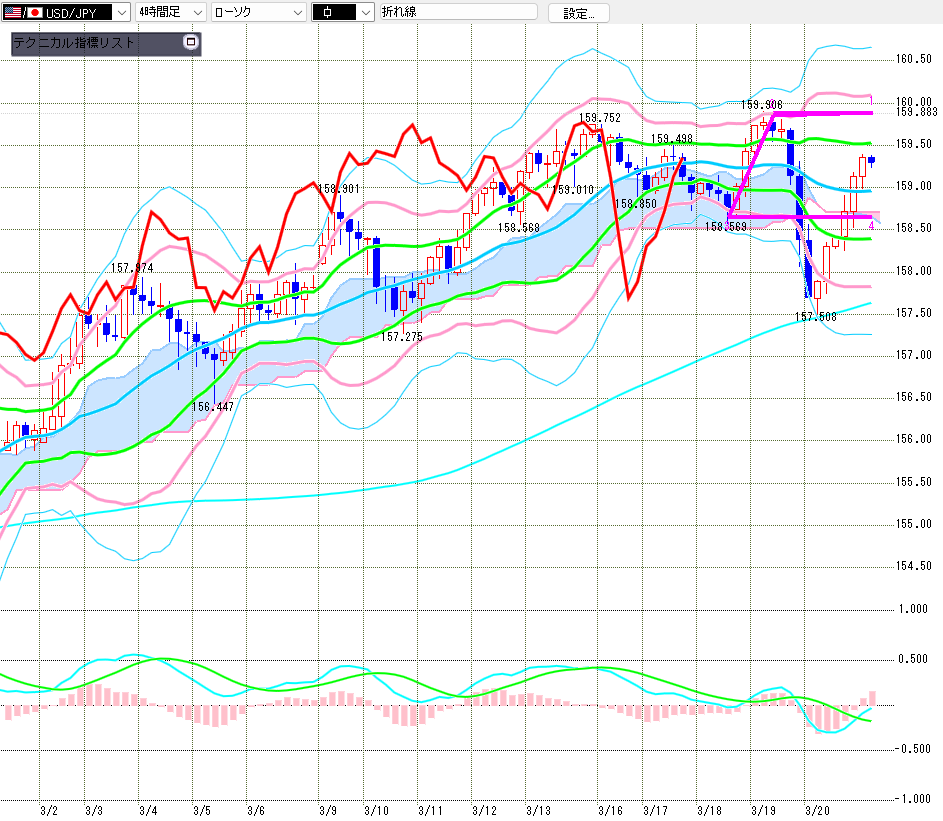Viewport: 943px width, 821px height.
Task: Click the 3/9 date on time axis
Action: point(327,810)
